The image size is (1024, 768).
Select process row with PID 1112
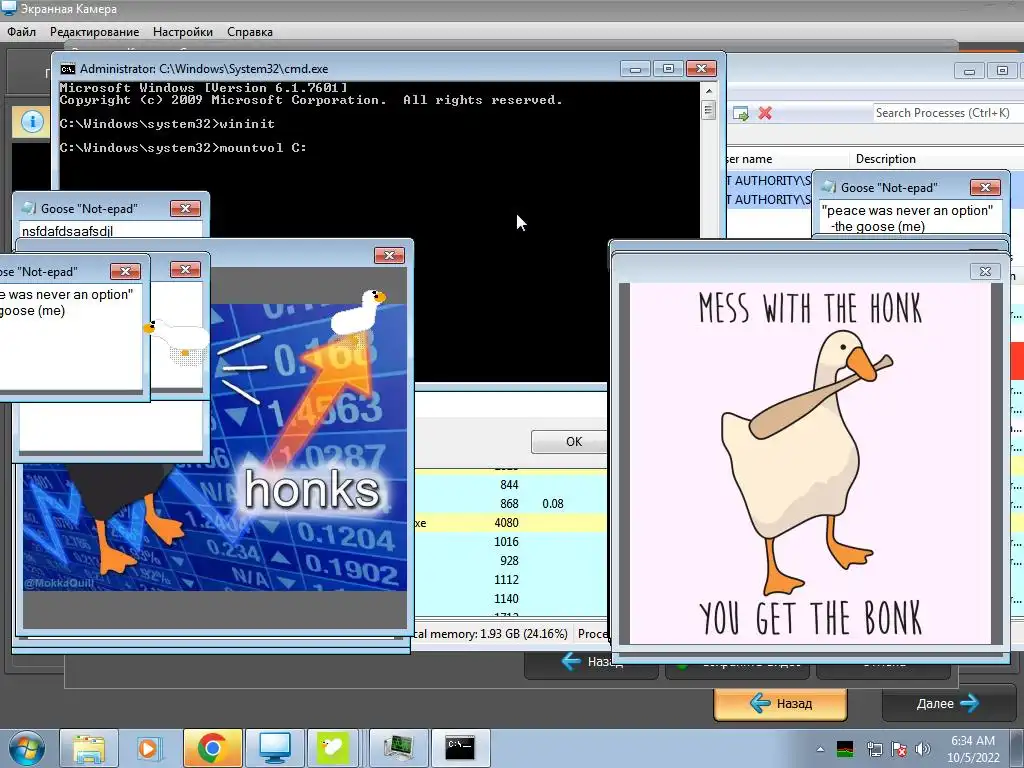(511, 579)
